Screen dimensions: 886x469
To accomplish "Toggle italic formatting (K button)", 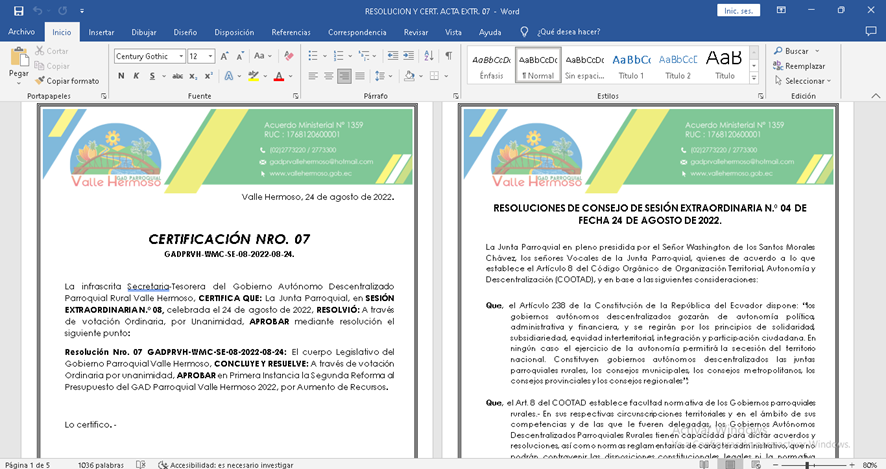I will point(136,76).
